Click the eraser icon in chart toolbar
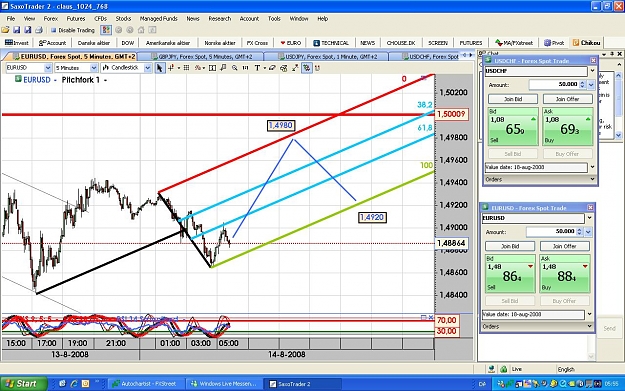 [272, 68]
